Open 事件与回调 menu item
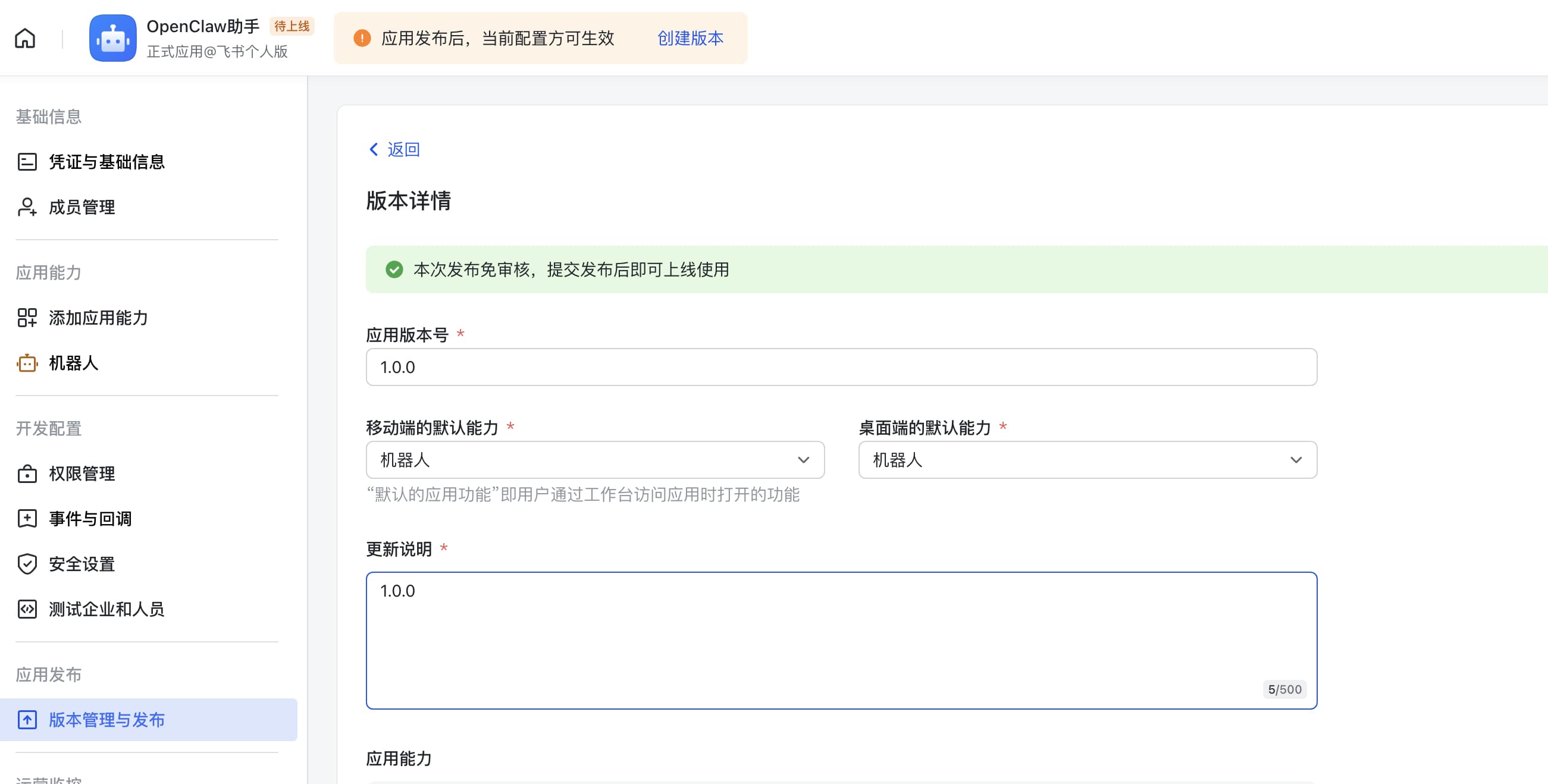The width and height of the screenshot is (1548, 784). pyautogui.click(x=90, y=519)
